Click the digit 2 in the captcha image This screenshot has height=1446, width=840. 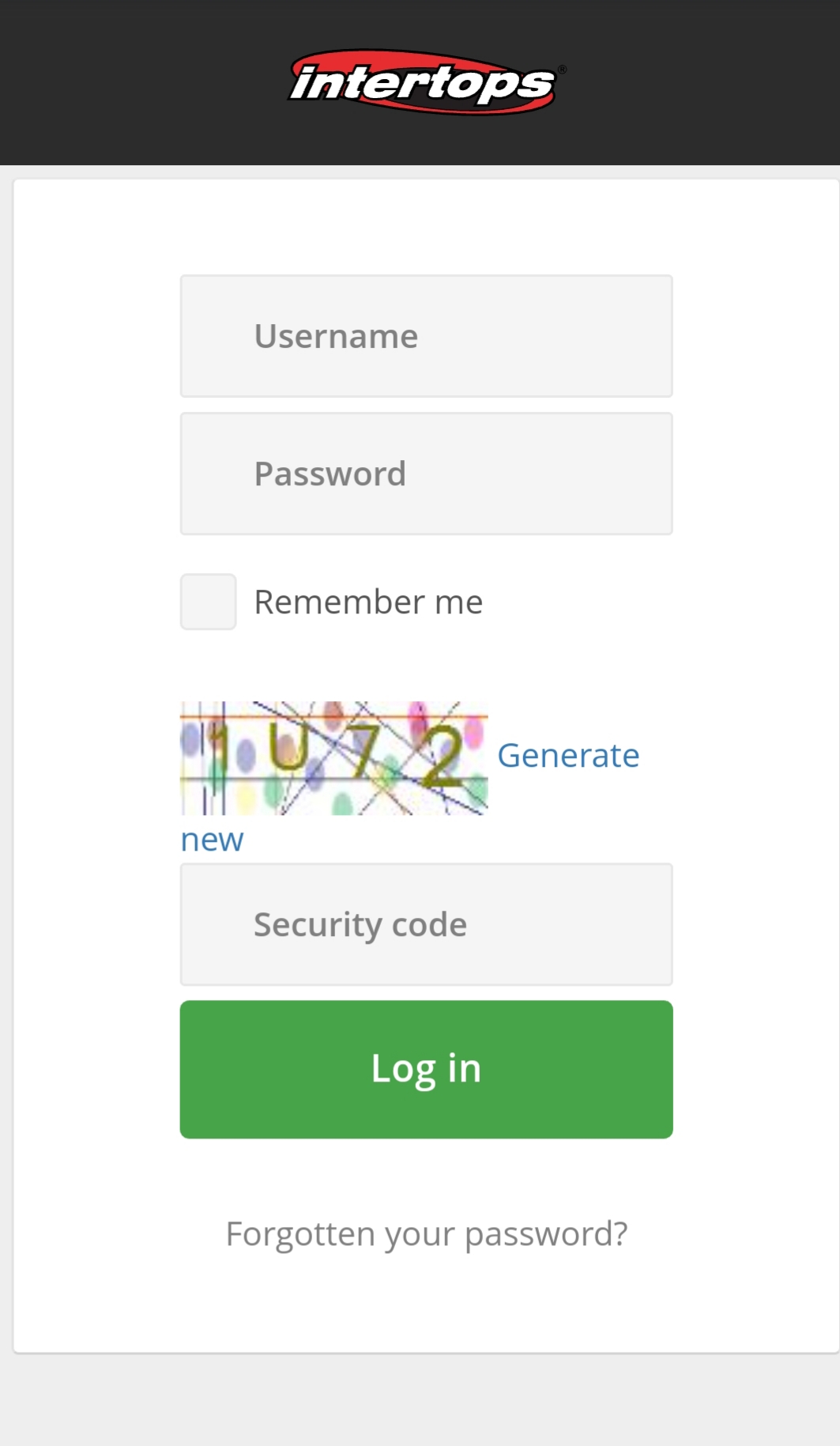(441, 756)
